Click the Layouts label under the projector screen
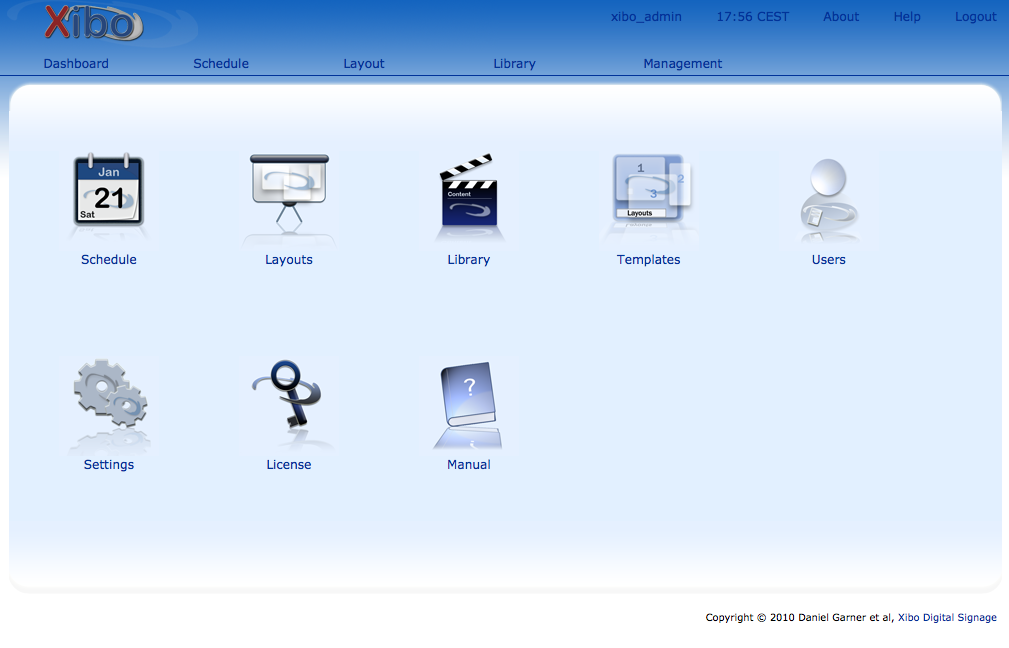Screen dimensions: 1009x648 [289, 259]
